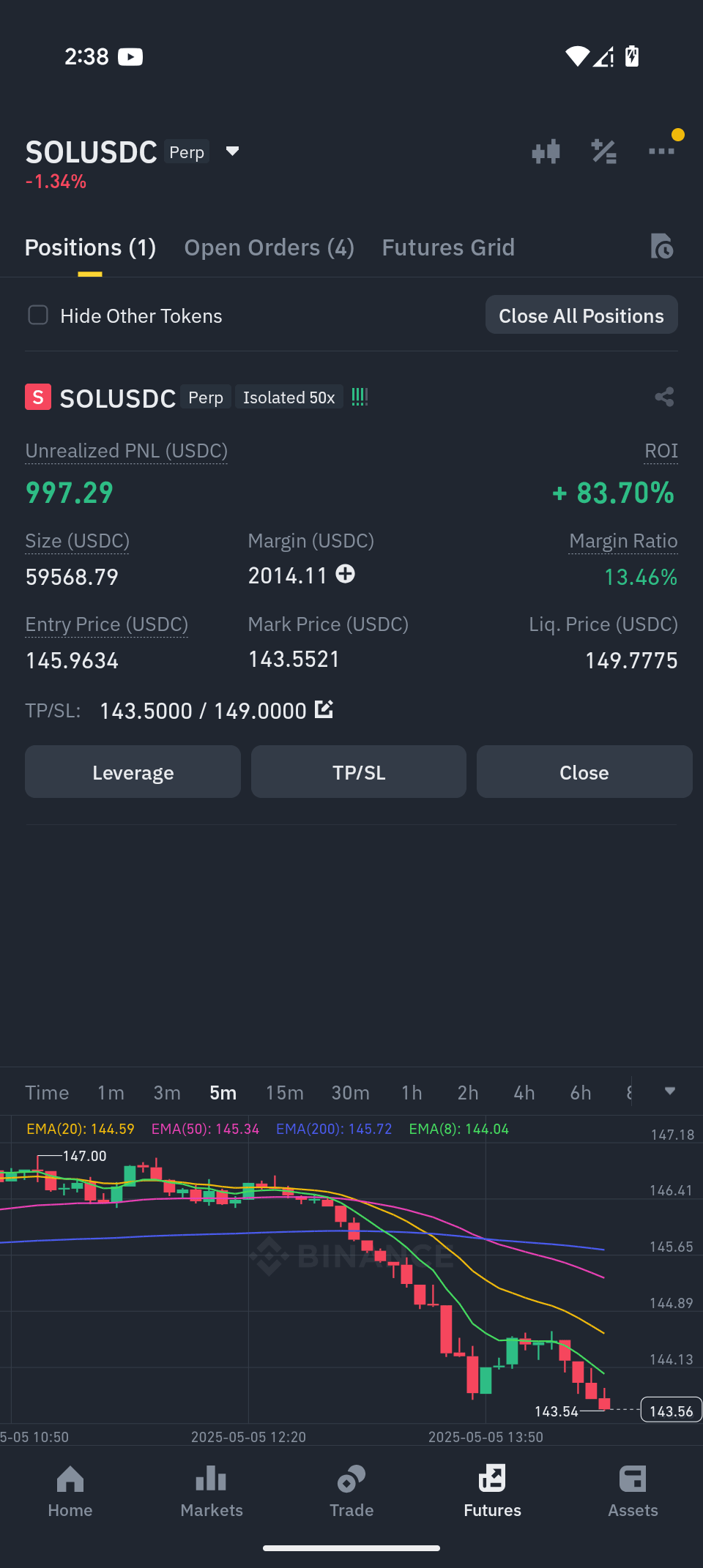Tap the 147.00 high price marker
The height and width of the screenshot is (1568, 703).
(84, 1156)
